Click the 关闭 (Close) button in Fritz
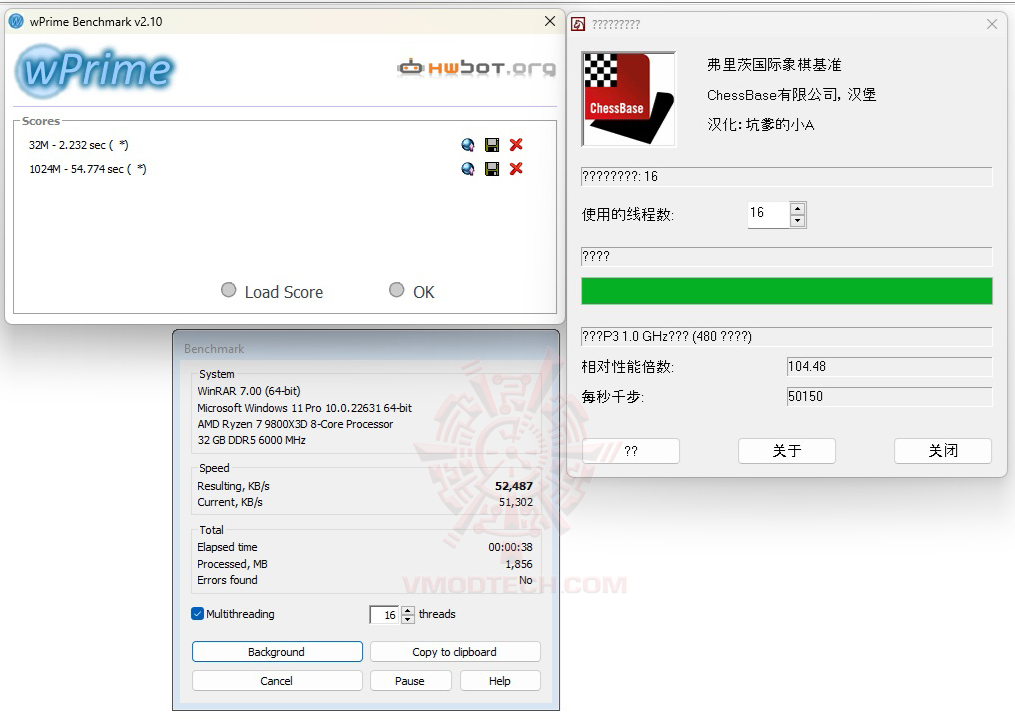Viewport: 1015px width, 719px height. 942,451
